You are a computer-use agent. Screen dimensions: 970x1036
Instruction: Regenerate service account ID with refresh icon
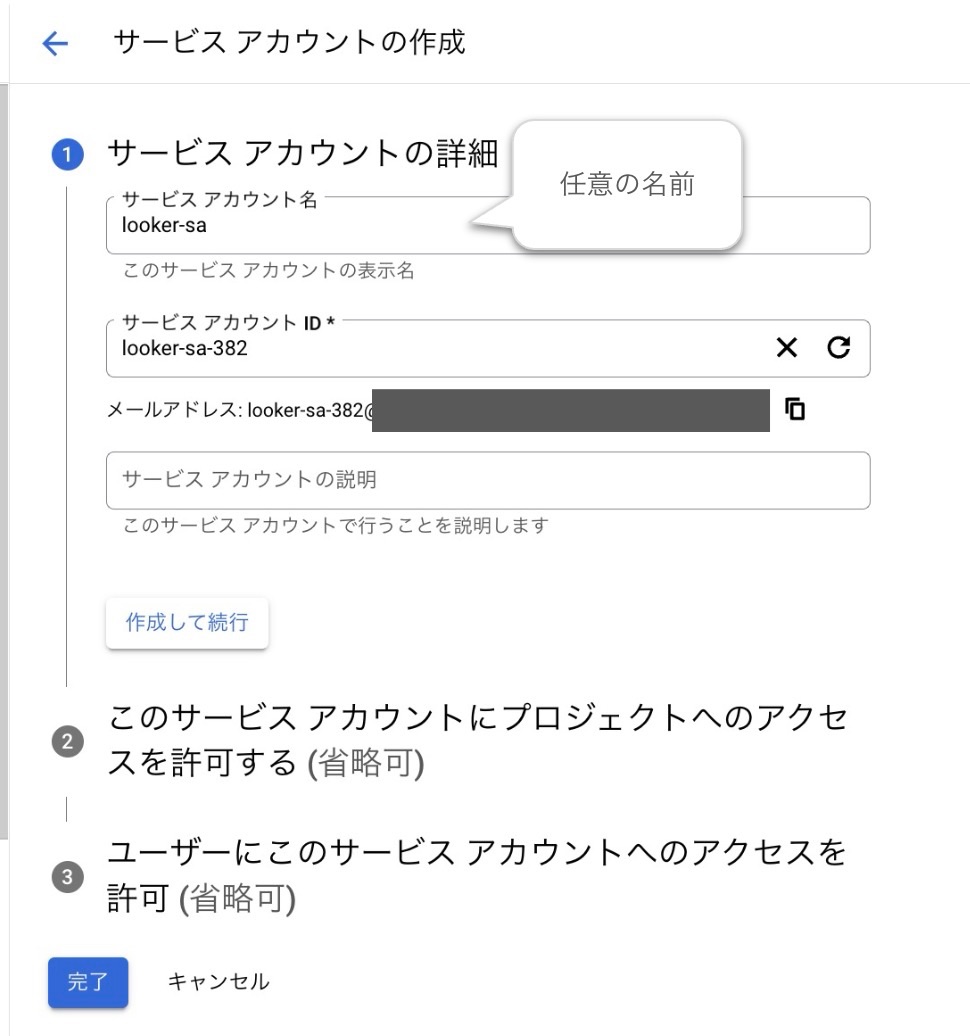click(x=839, y=348)
